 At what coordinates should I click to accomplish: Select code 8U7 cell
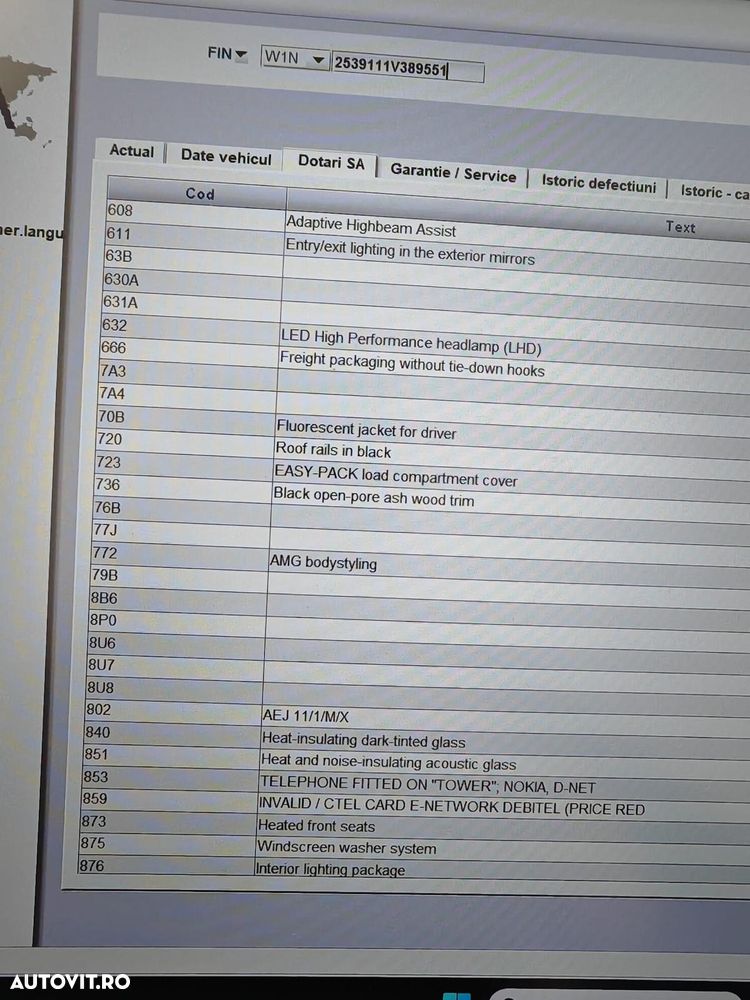[x=174, y=667]
